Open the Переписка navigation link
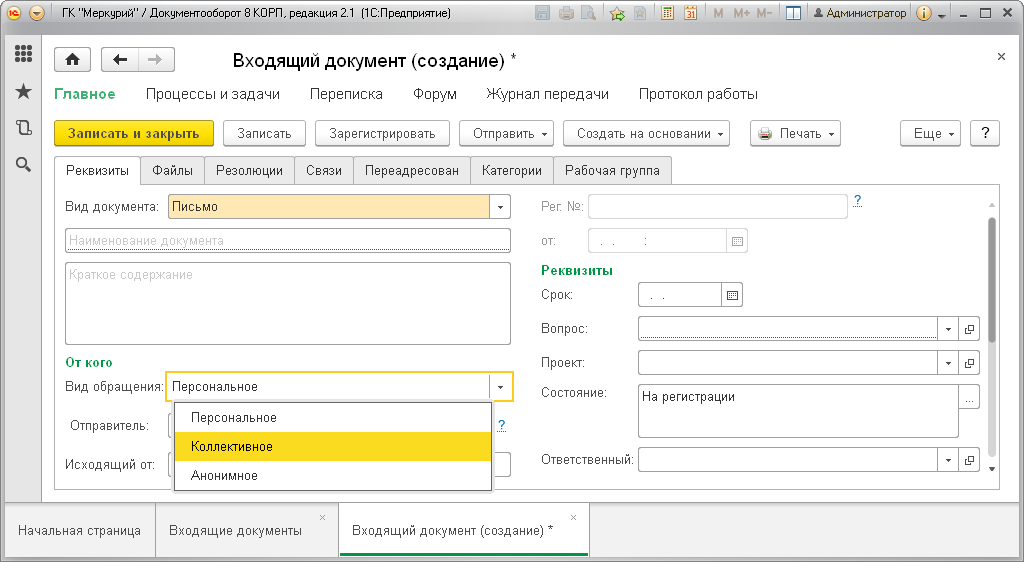The image size is (1024, 562). 346,94
